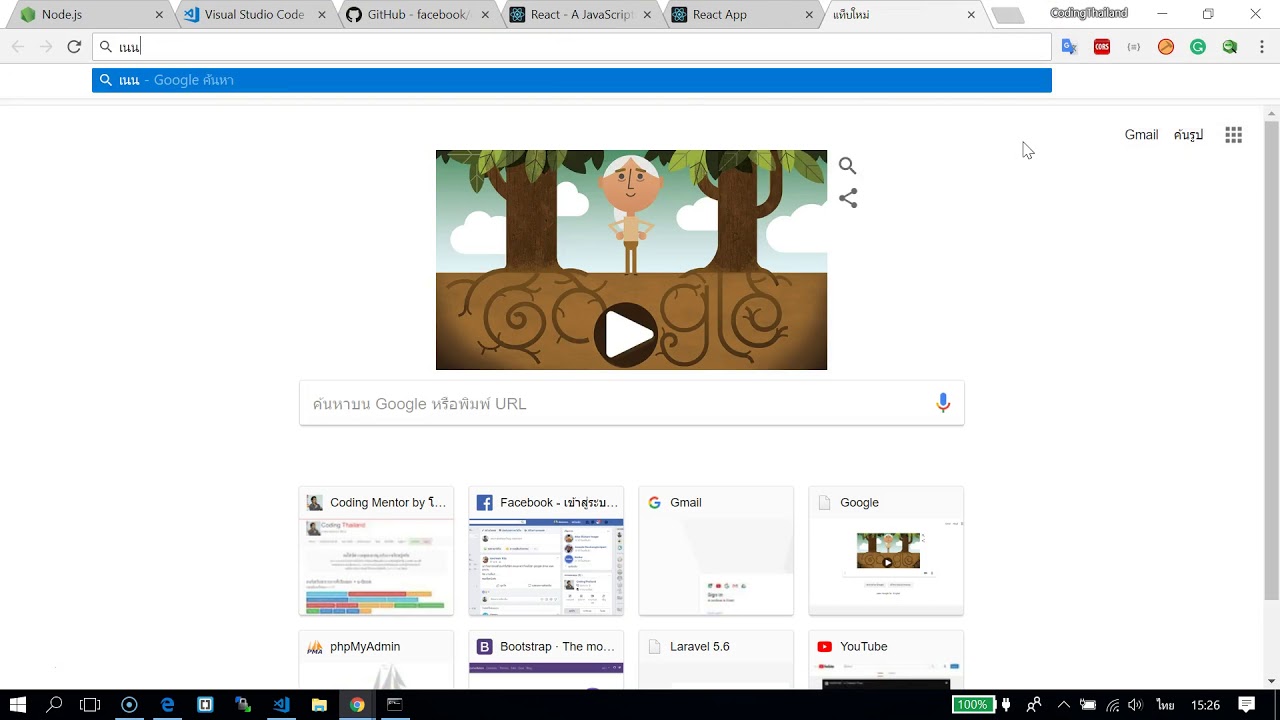1280x720 pixels.
Task: Switch the Thai input language indicator
Action: tap(1165, 705)
